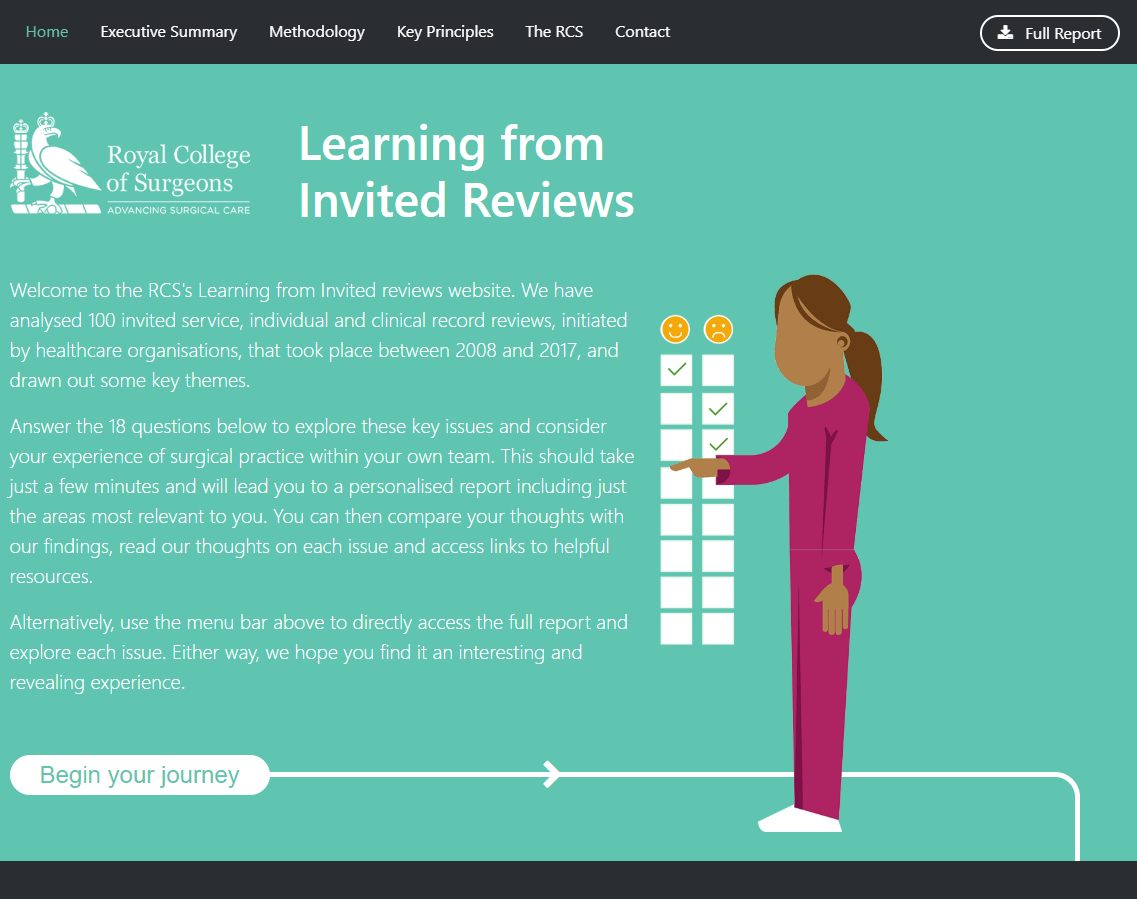Click the third-row checked box under sad face

click(718, 443)
